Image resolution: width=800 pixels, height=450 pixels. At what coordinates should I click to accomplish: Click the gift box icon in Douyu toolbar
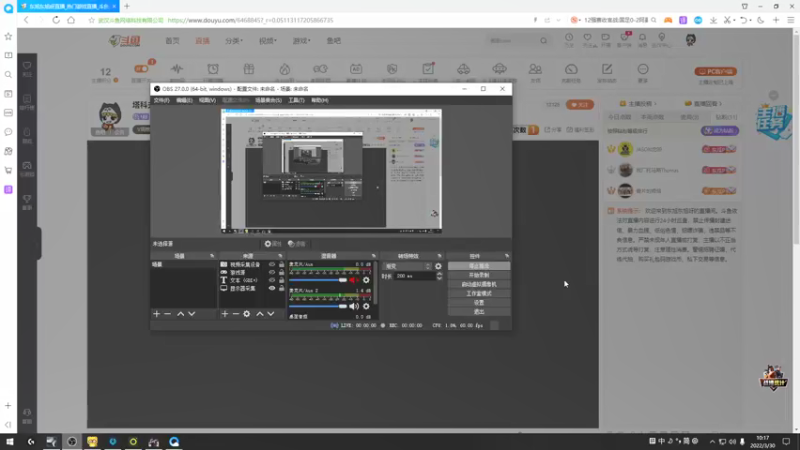point(249,69)
